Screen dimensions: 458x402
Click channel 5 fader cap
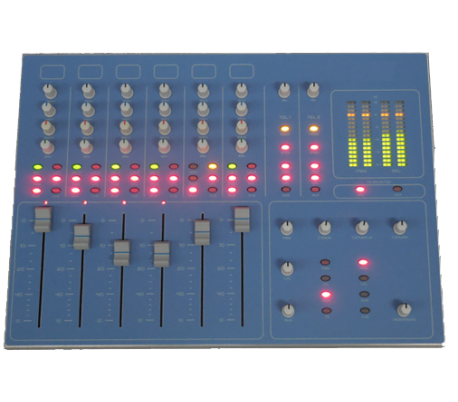pos(202,232)
